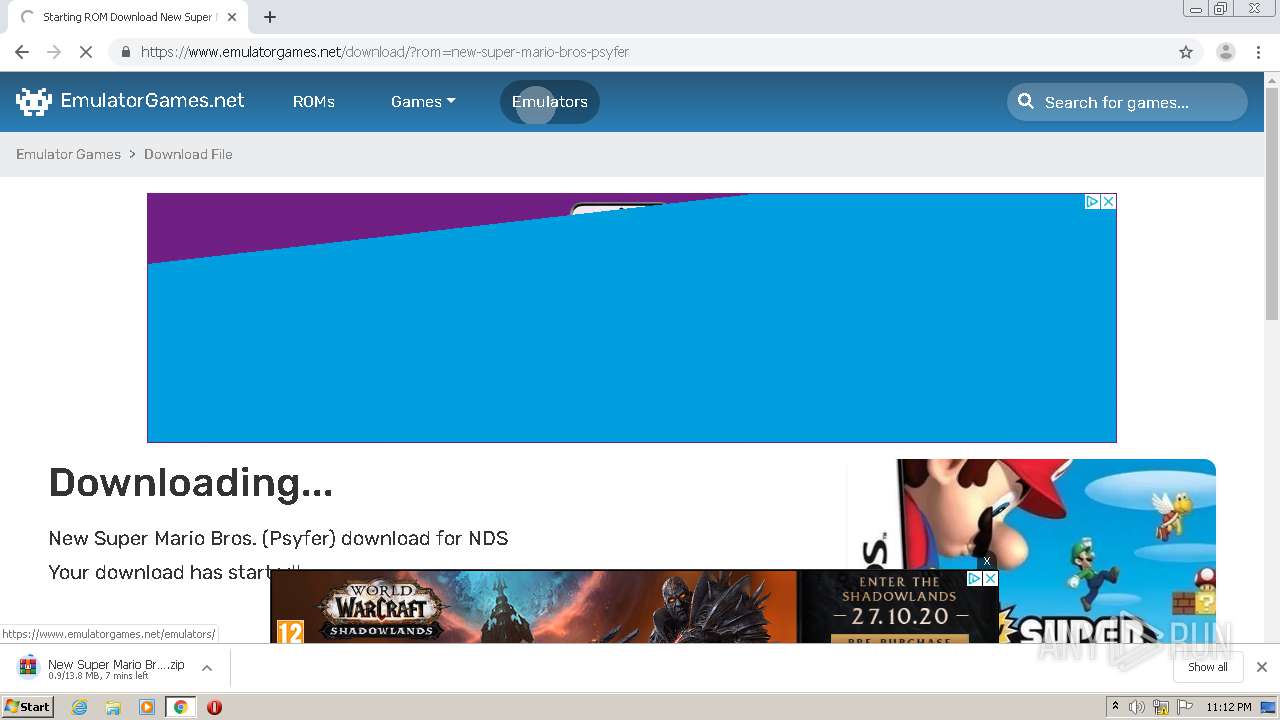
Task: Click the network tray icon
Action: (x=1161, y=707)
